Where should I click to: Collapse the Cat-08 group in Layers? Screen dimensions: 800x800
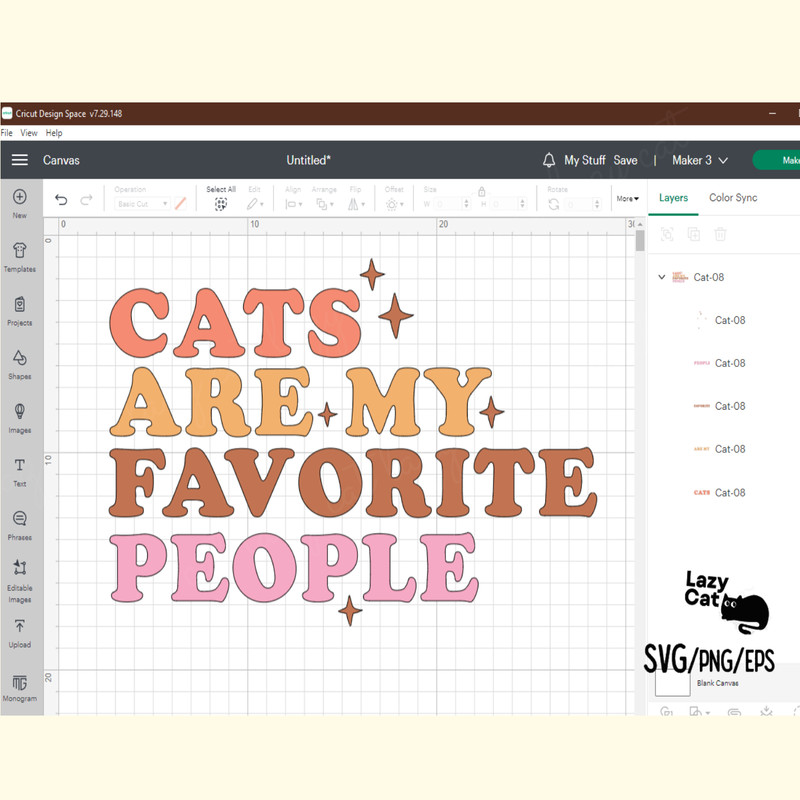pyautogui.click(x=662, y=277)
